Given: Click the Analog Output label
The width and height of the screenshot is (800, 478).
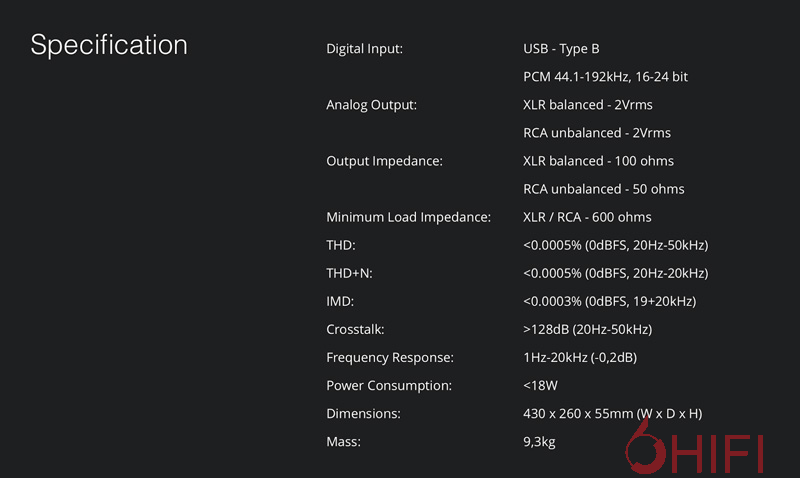Looking at the screenshot, I should coord(371,105).
